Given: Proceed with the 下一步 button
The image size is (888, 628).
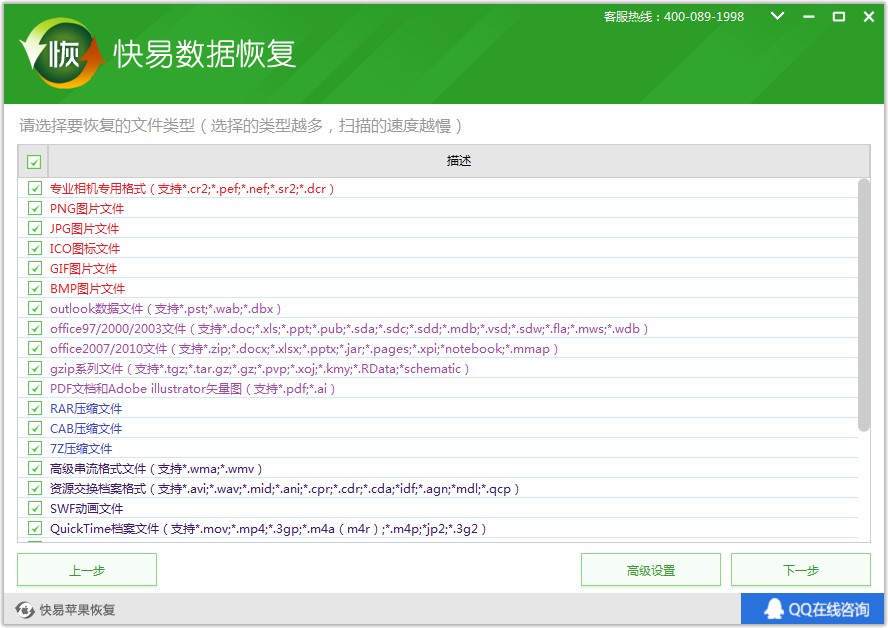Looking at the screenshot, I should [801, 570].
